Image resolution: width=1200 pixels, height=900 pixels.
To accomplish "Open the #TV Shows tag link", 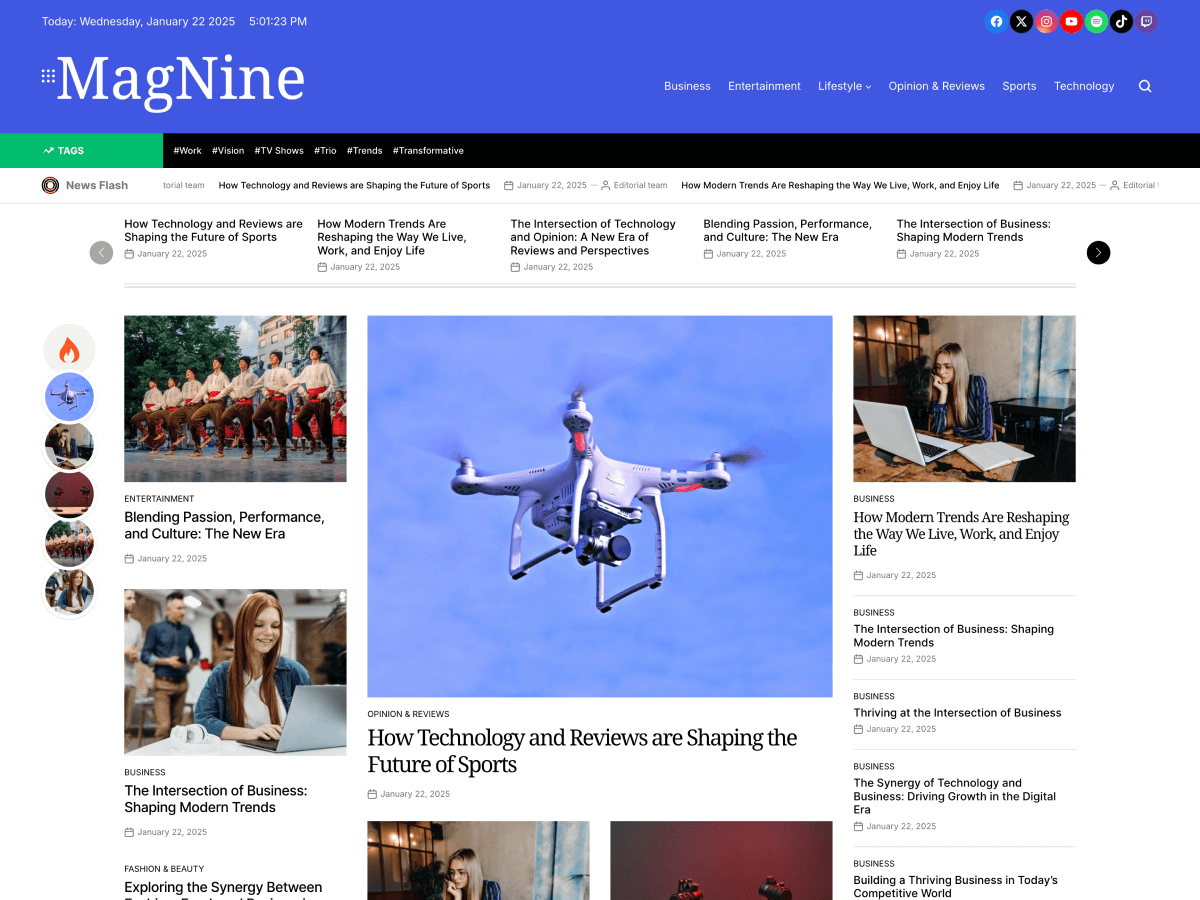I will click(279, 150).
